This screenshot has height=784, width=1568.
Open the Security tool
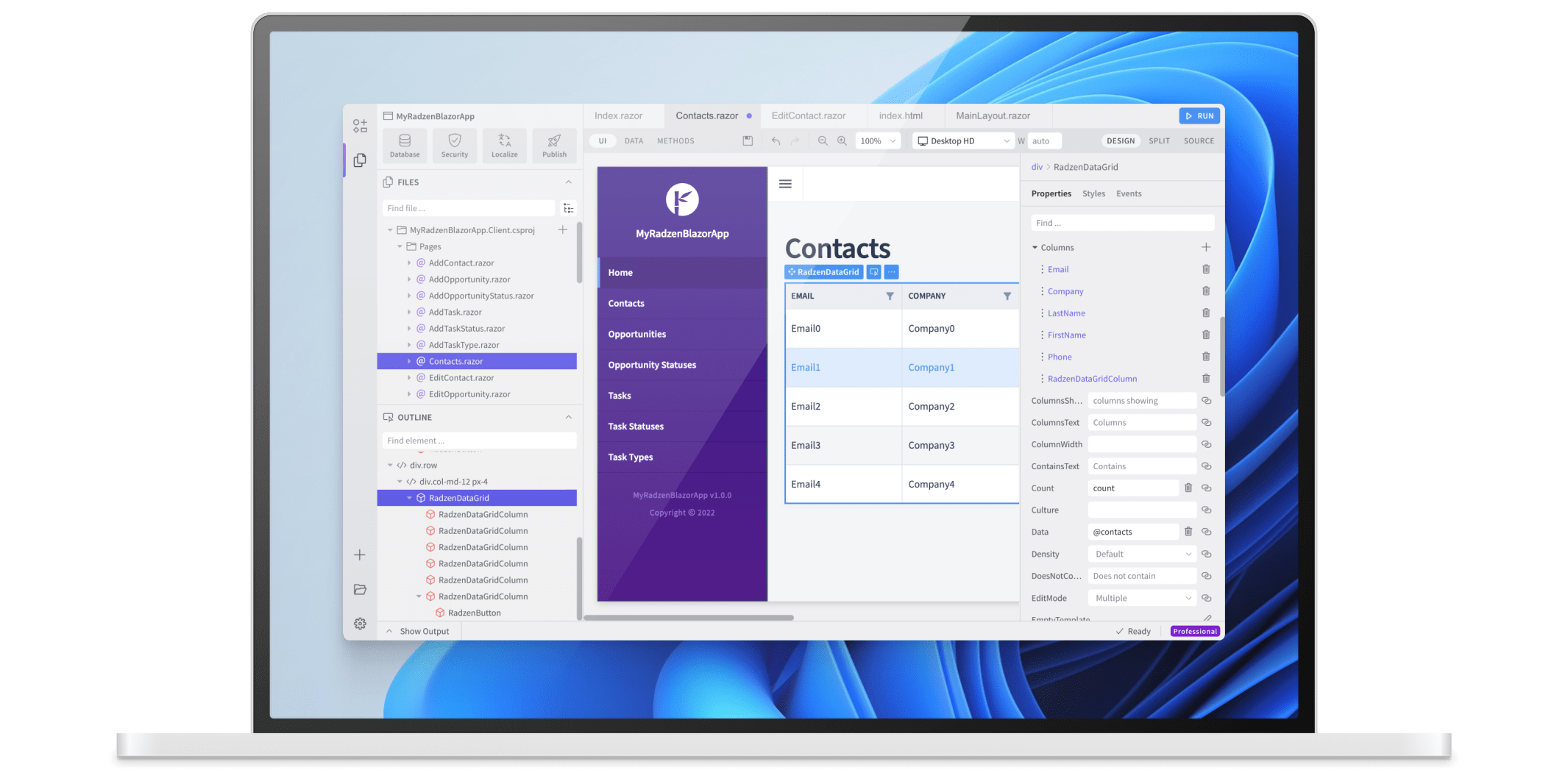(455, 145)
